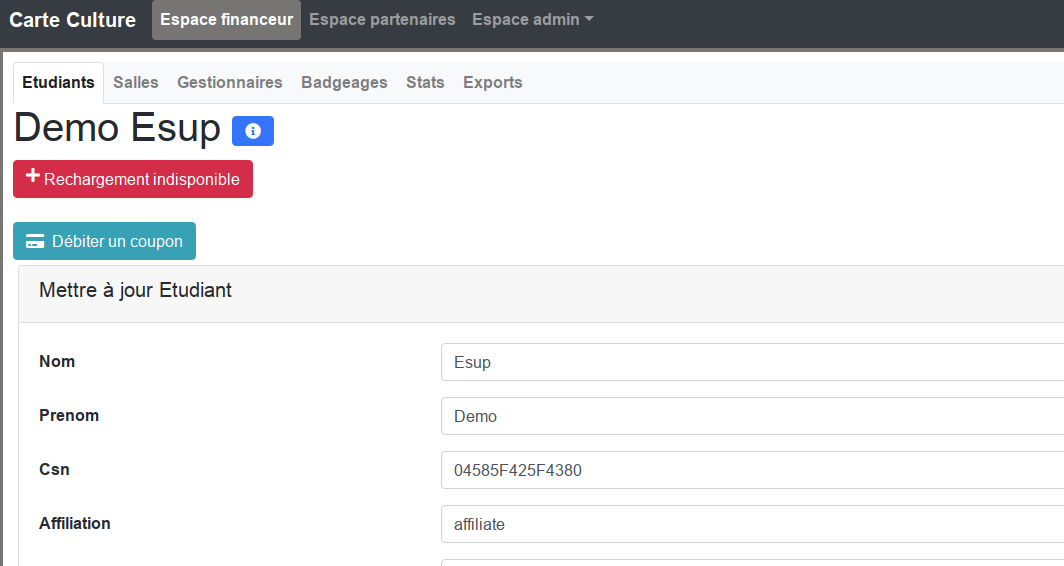Select the Csn input field
This screenshot has height=566, width=1064.
[x=750, y=470]
